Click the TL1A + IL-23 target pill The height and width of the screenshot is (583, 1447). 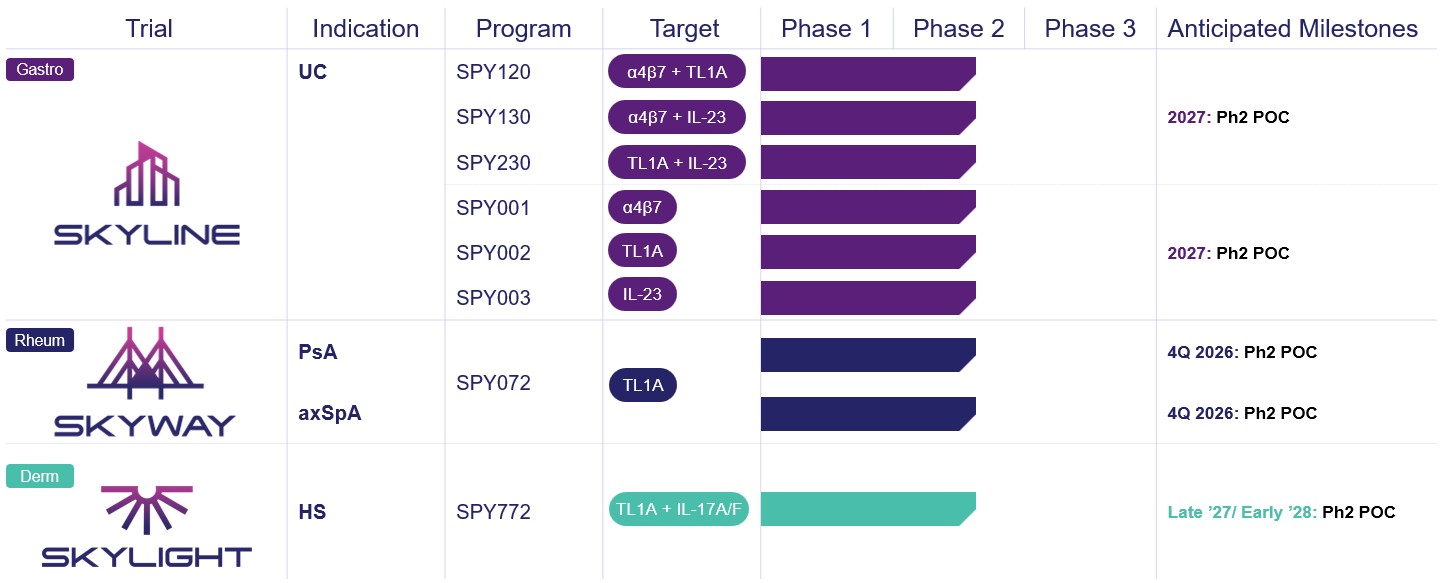pyautogui.click(x=677, y=162)
